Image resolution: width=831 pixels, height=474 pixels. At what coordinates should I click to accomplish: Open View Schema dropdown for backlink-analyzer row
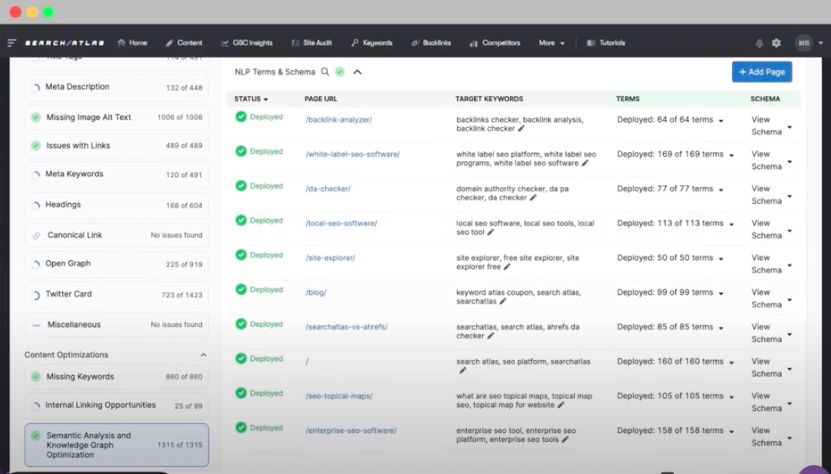790,127
